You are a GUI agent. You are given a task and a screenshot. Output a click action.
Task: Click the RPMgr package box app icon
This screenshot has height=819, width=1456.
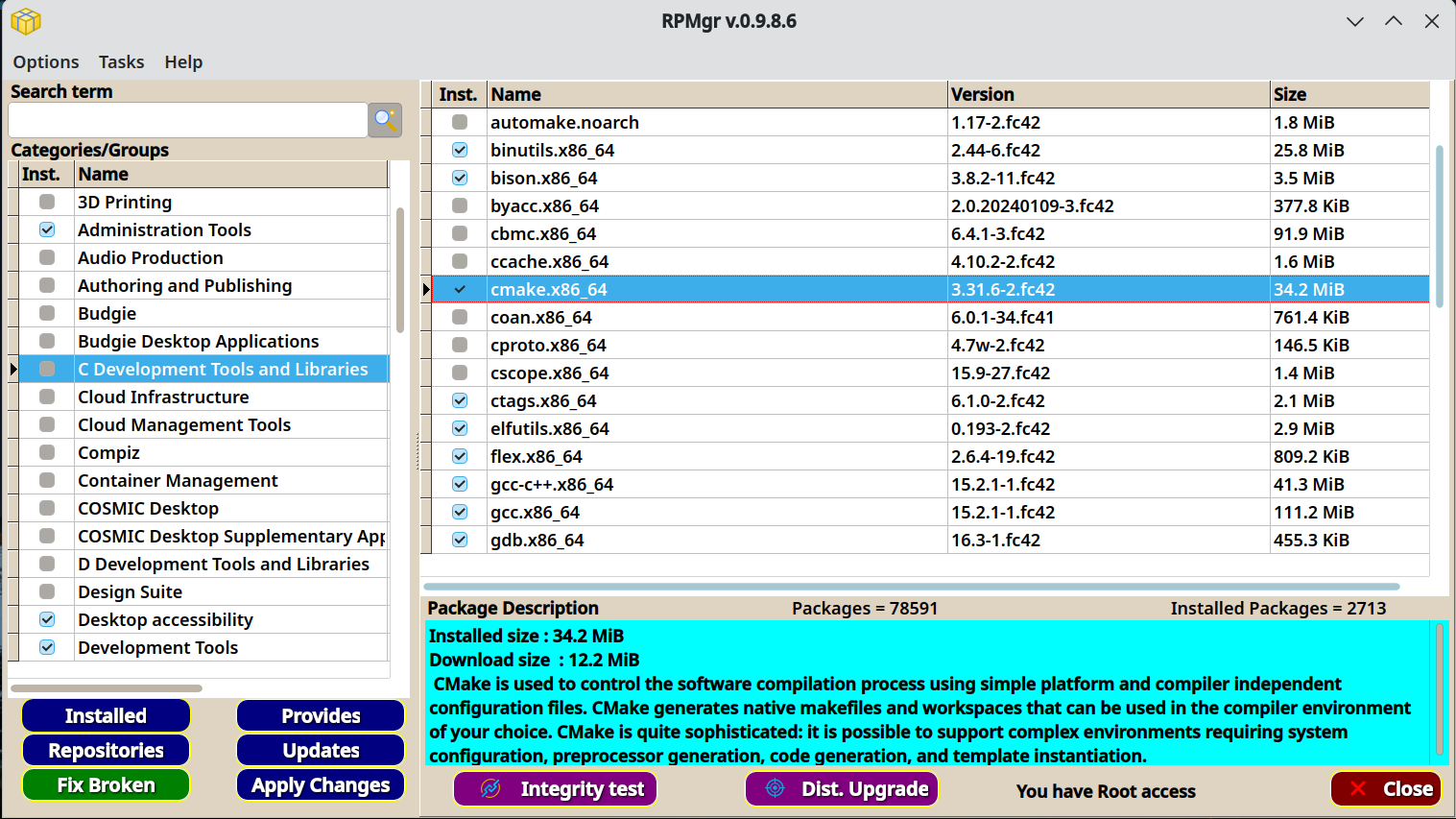click(x=26, y=21)
